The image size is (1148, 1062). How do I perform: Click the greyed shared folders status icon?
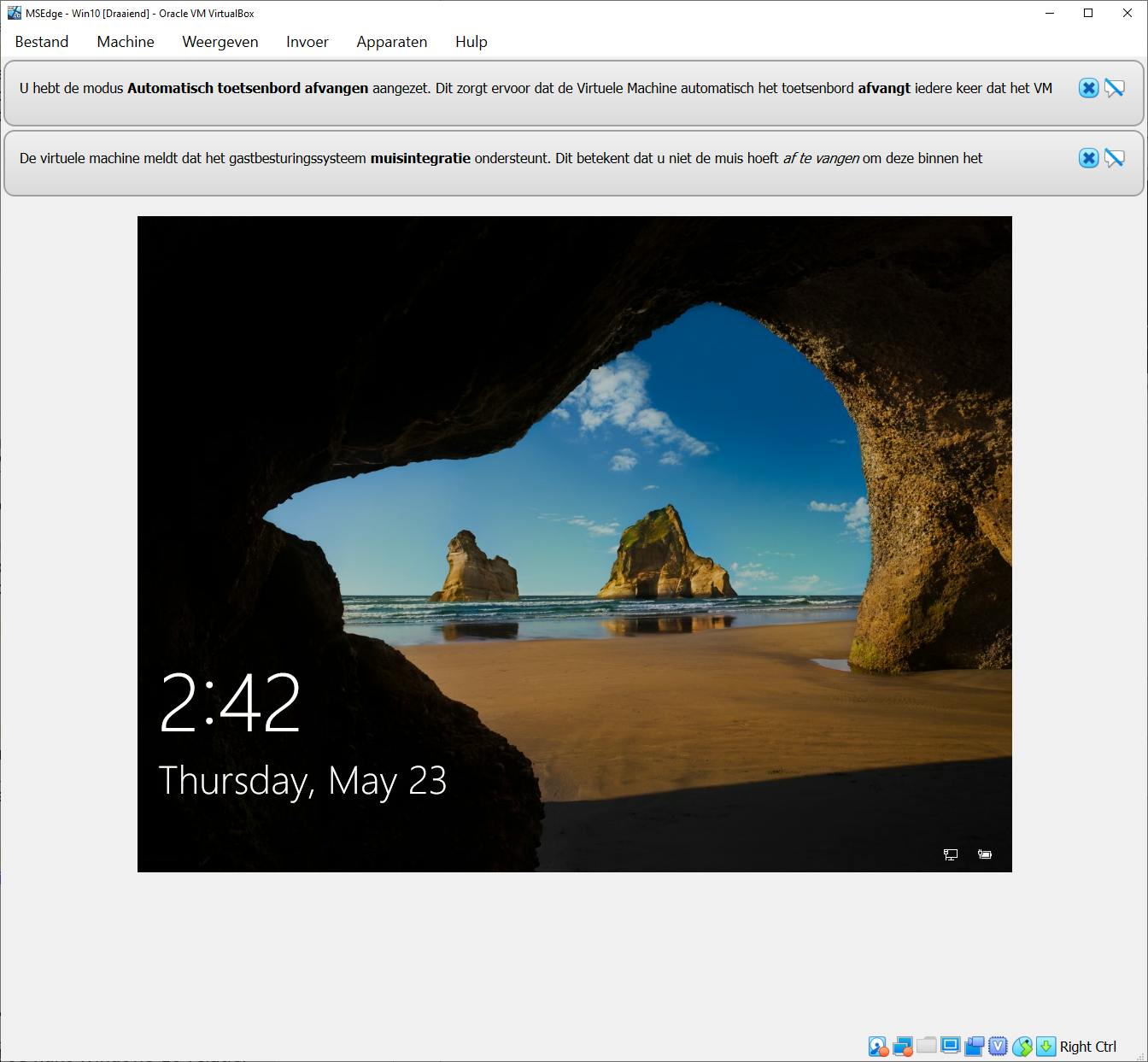tap(927, 1046)
